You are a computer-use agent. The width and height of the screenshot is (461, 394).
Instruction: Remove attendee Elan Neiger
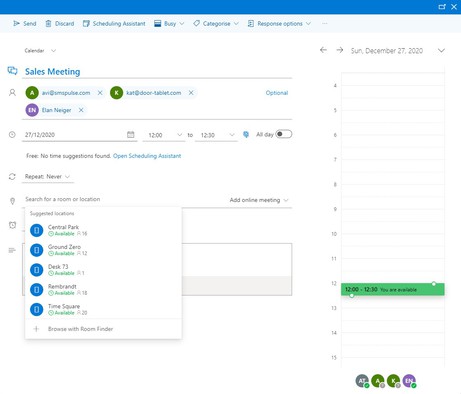point(81,110)
